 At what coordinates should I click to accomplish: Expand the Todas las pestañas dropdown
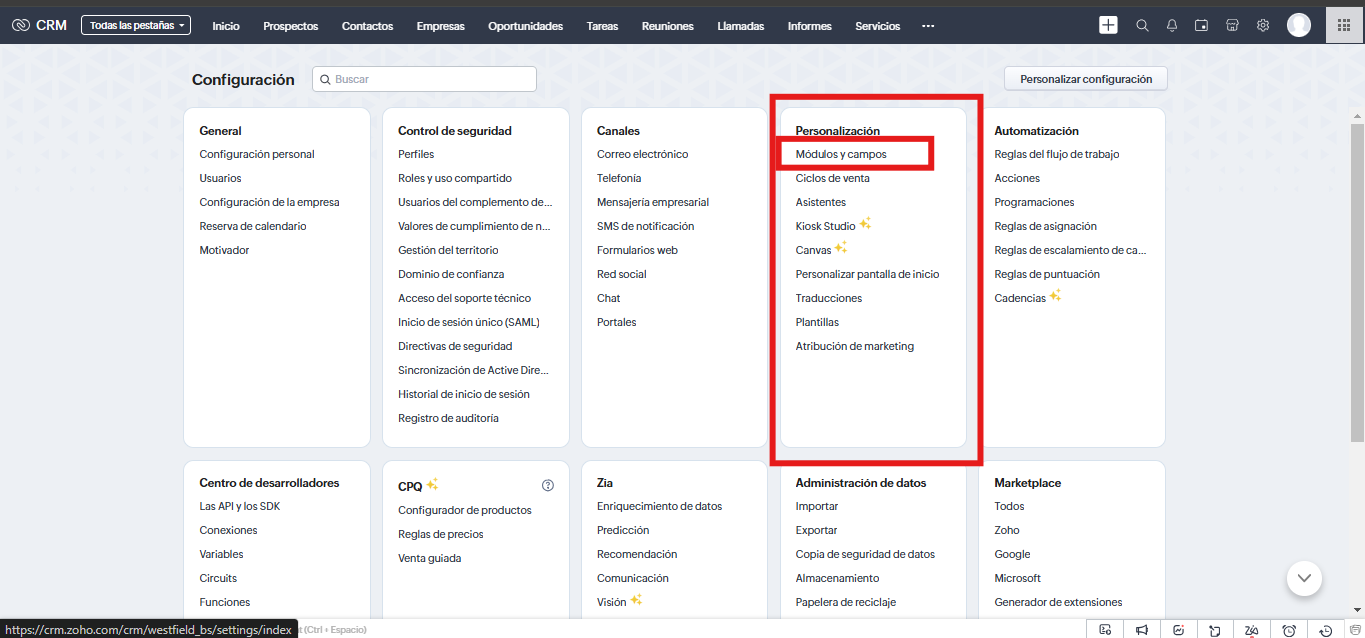click(135, 26)
